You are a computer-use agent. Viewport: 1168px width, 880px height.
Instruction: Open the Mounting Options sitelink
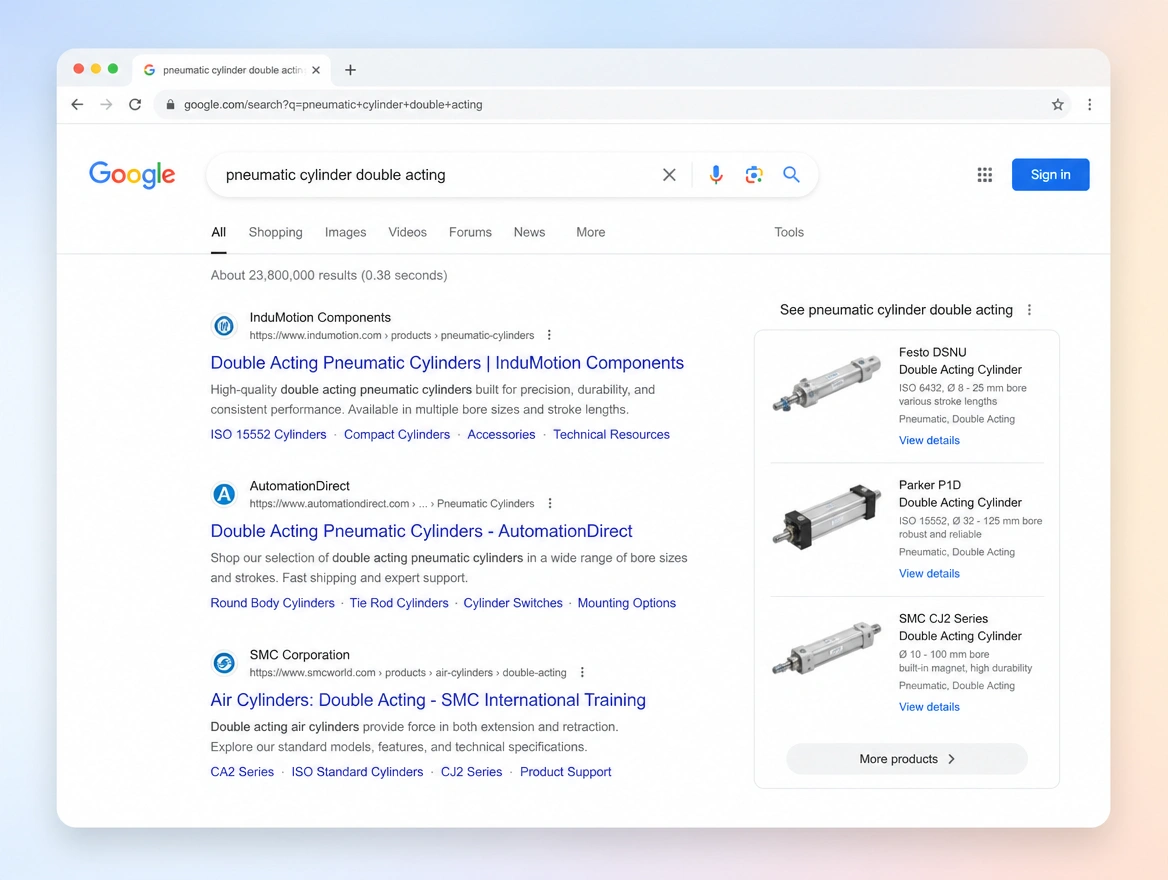pos(626,603)
